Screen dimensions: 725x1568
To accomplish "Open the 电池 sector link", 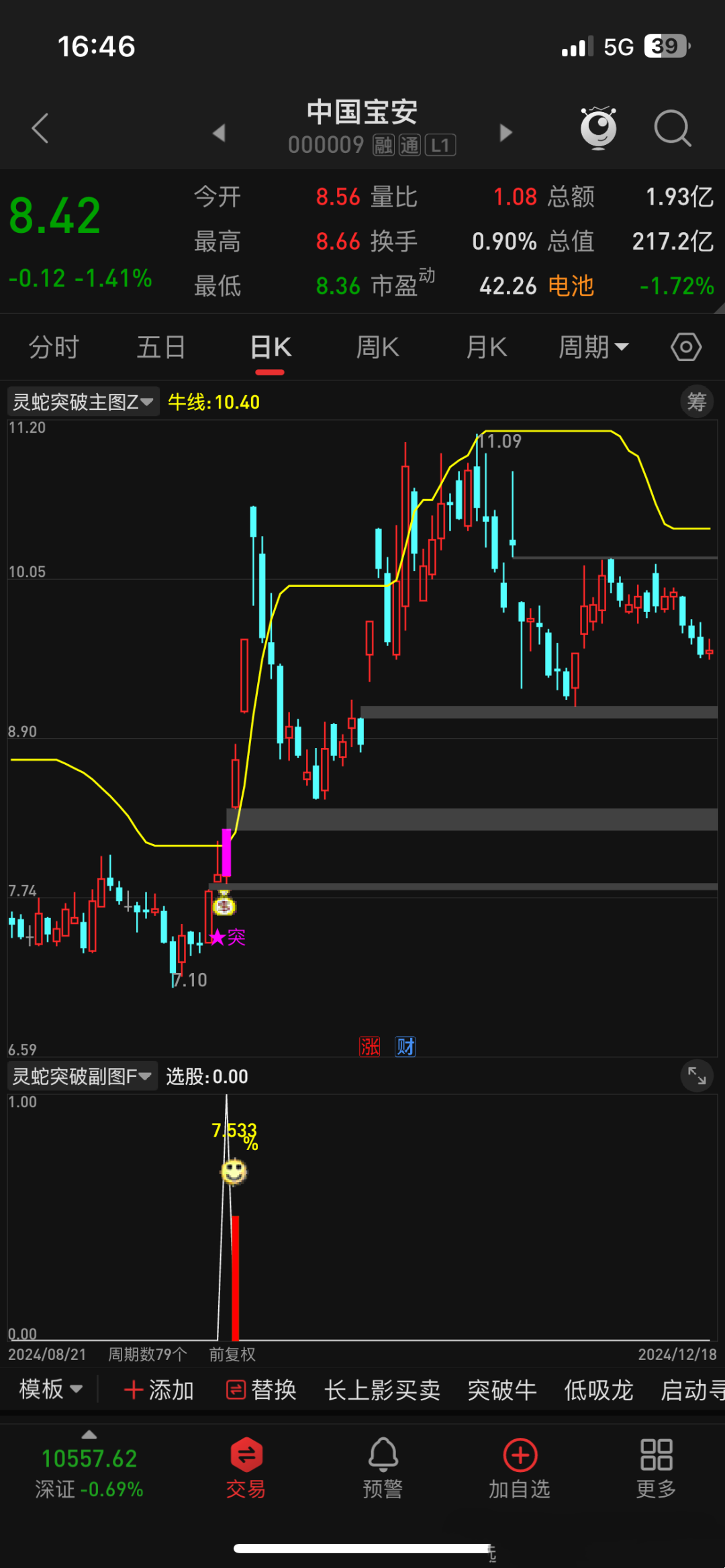I will (571, 286).
